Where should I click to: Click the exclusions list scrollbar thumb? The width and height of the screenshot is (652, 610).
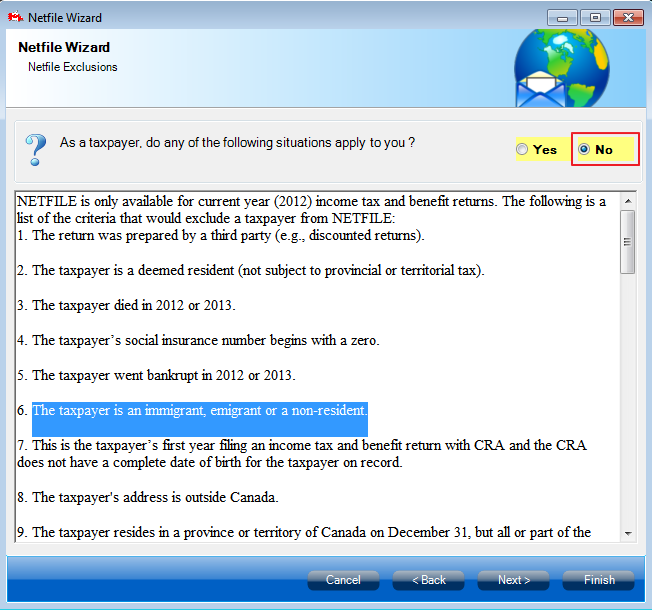(628, 242)
